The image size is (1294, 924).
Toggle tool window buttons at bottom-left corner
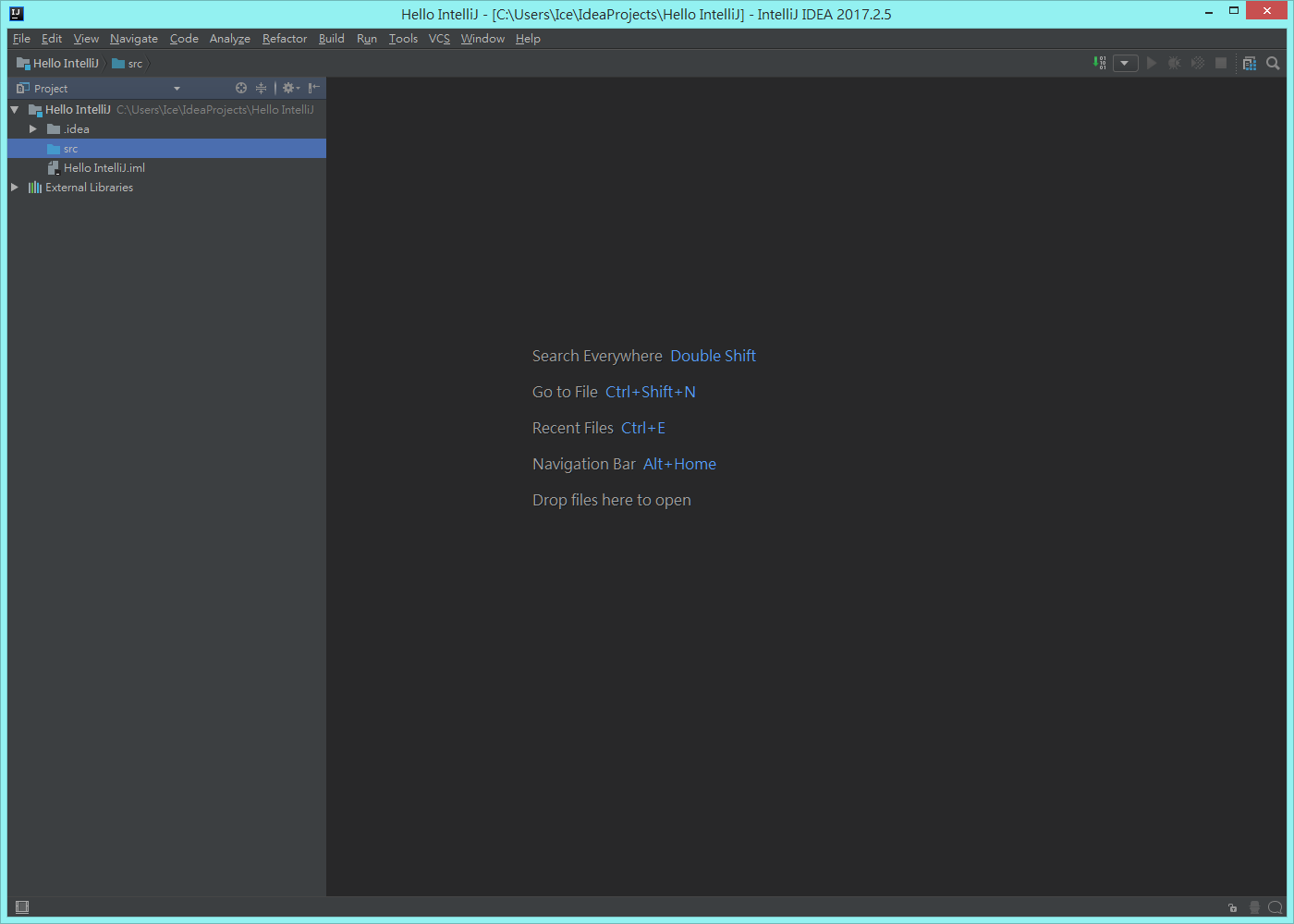[22, 907]
